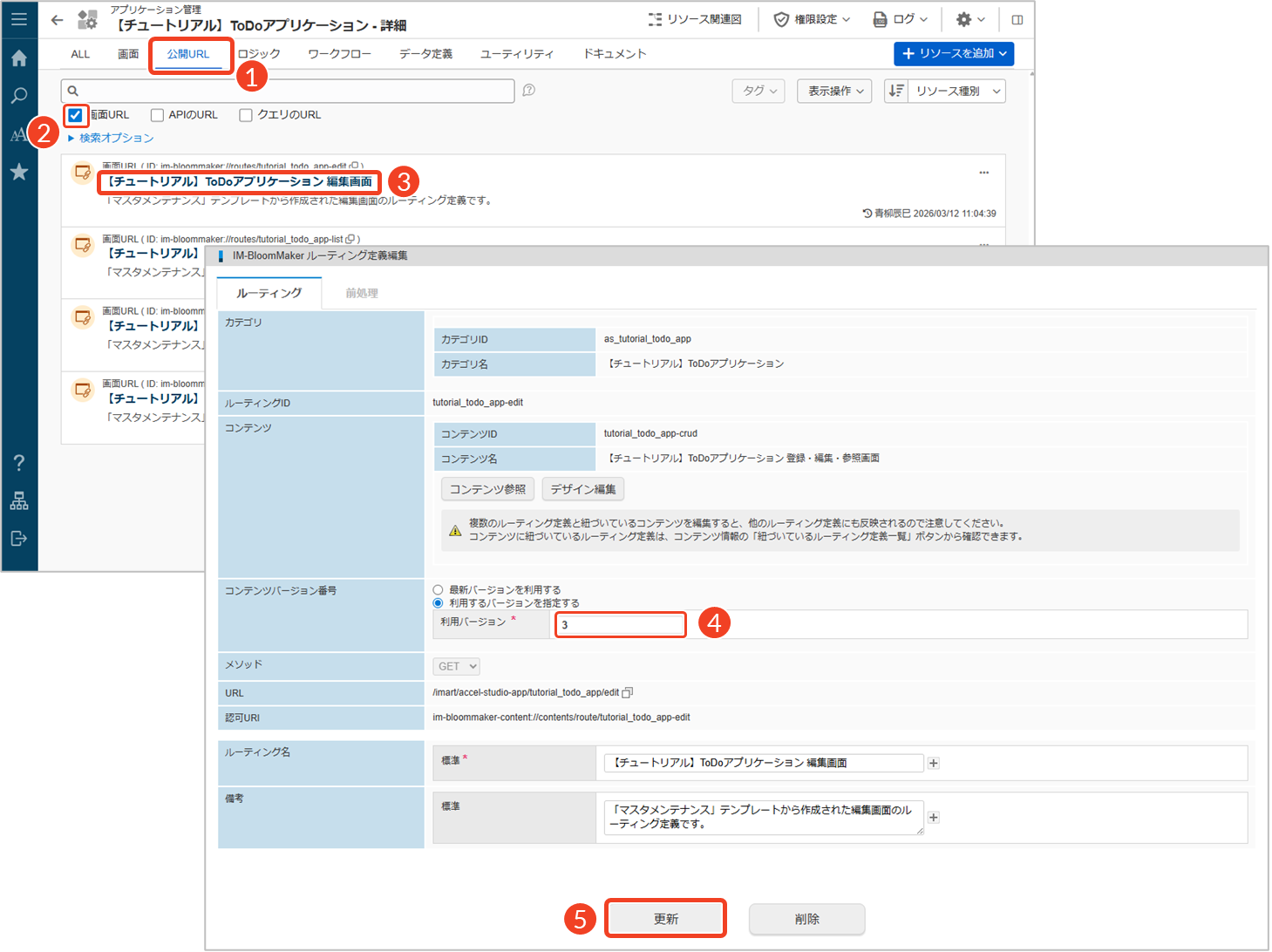Open the 表示操作 dropdown
This screenshot has height=952, width=1272.
pyautogui.click(x=833, y=91)
